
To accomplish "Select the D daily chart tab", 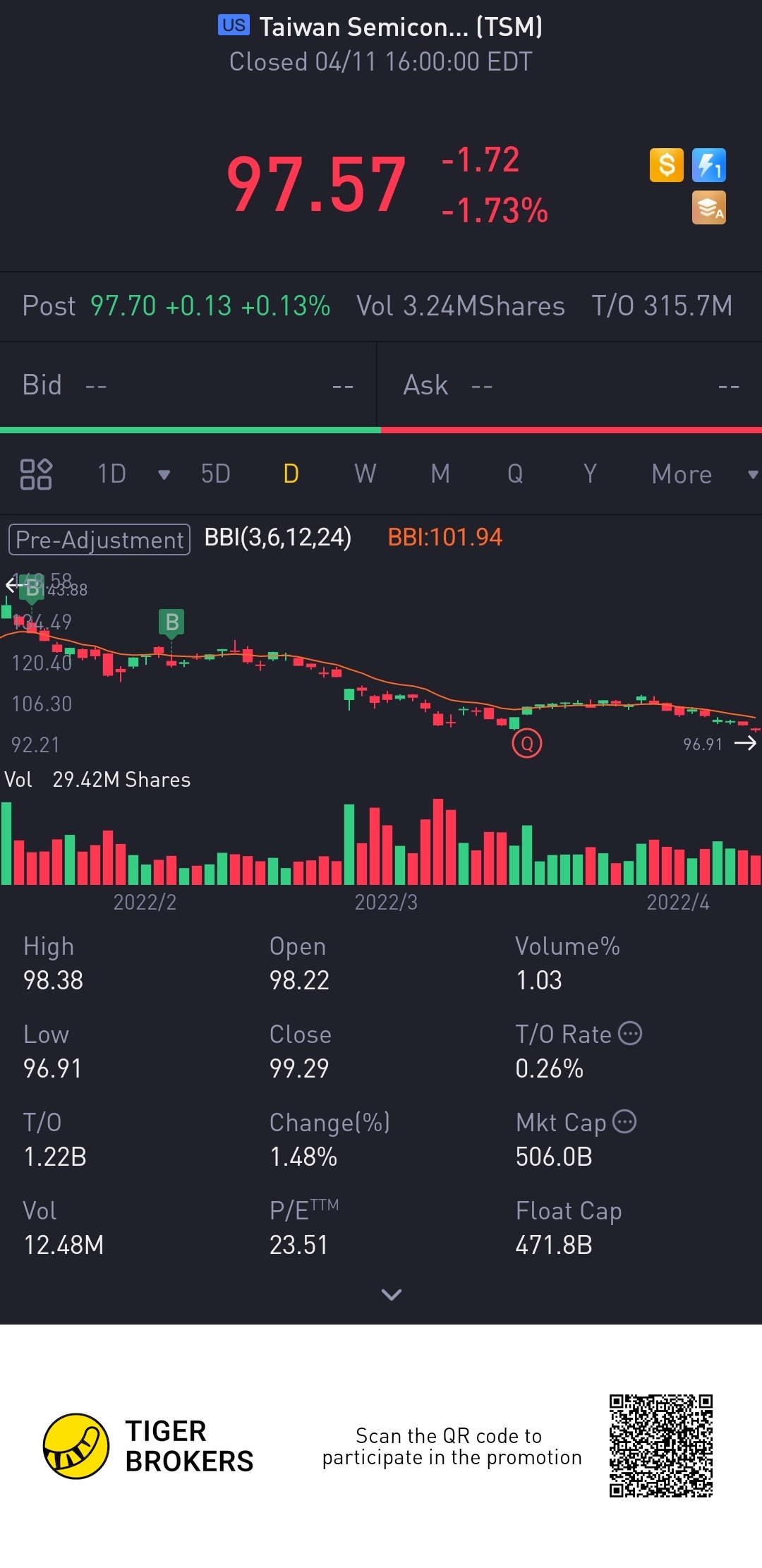I will pyautogui.click(x=291, y=474).
